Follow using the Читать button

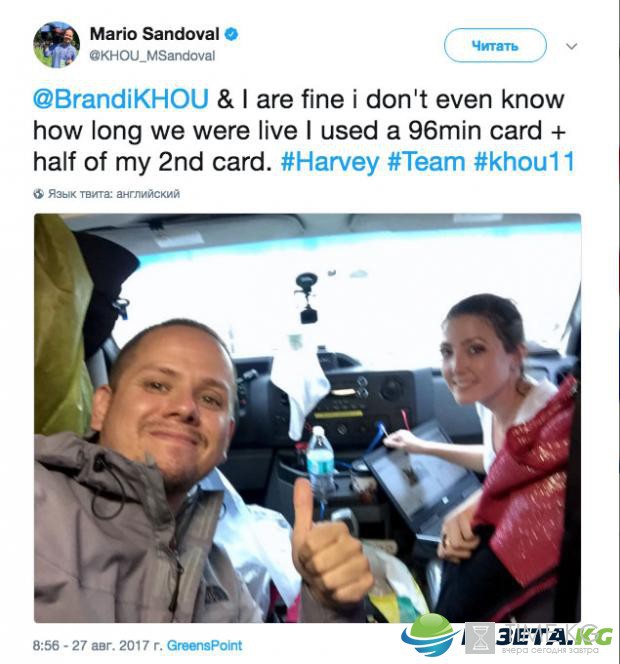495,45
